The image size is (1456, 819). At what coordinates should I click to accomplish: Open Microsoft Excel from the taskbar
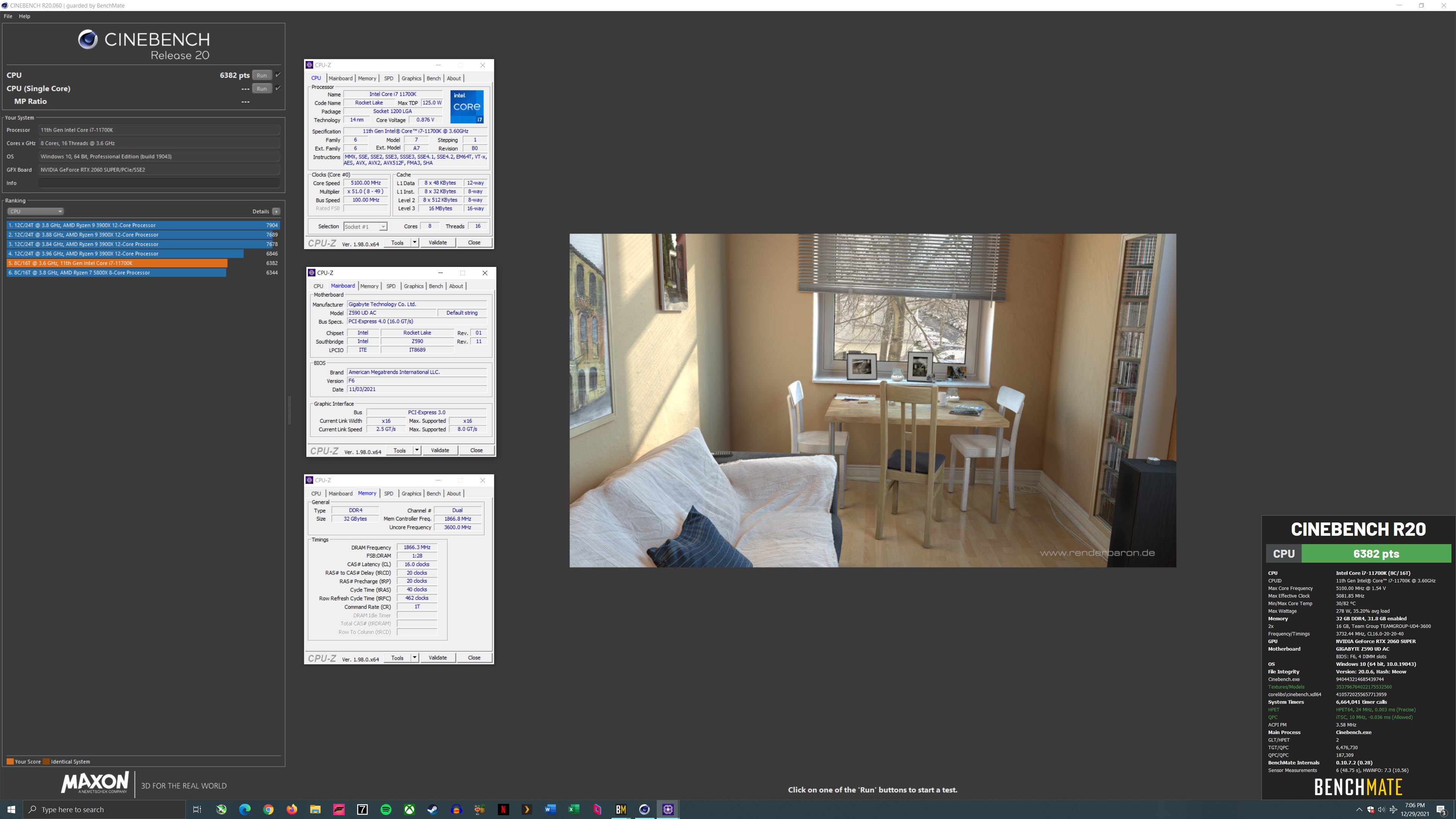[x=574, y=810]
